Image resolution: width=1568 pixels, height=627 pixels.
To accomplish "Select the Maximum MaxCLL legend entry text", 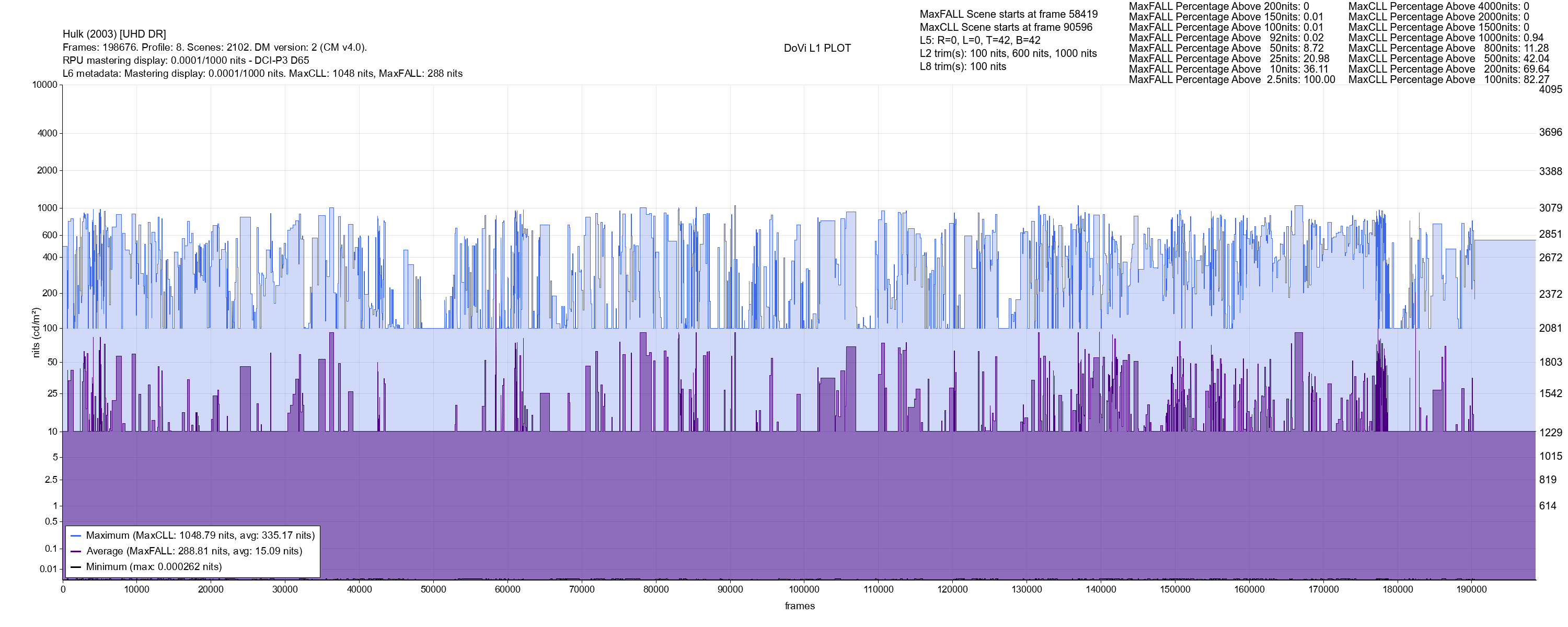I will [200, 536].
